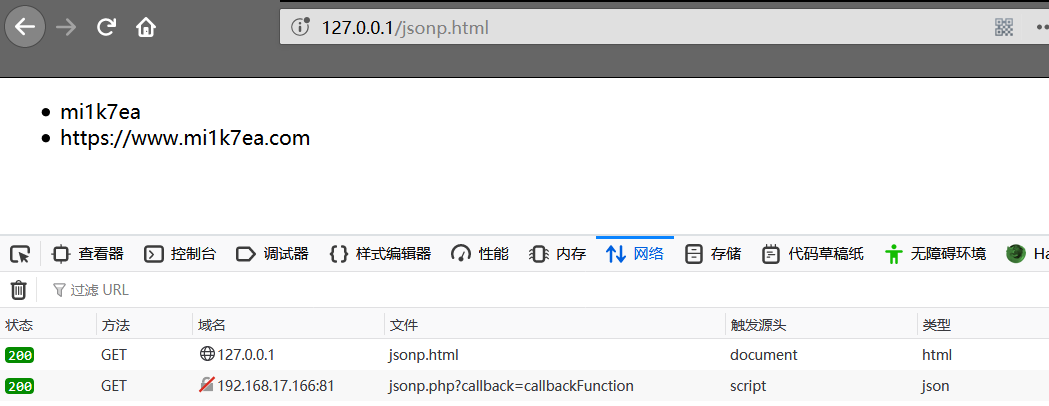Open the 调试器 debugger tab
1049x406 pixels.
(272, 254)
